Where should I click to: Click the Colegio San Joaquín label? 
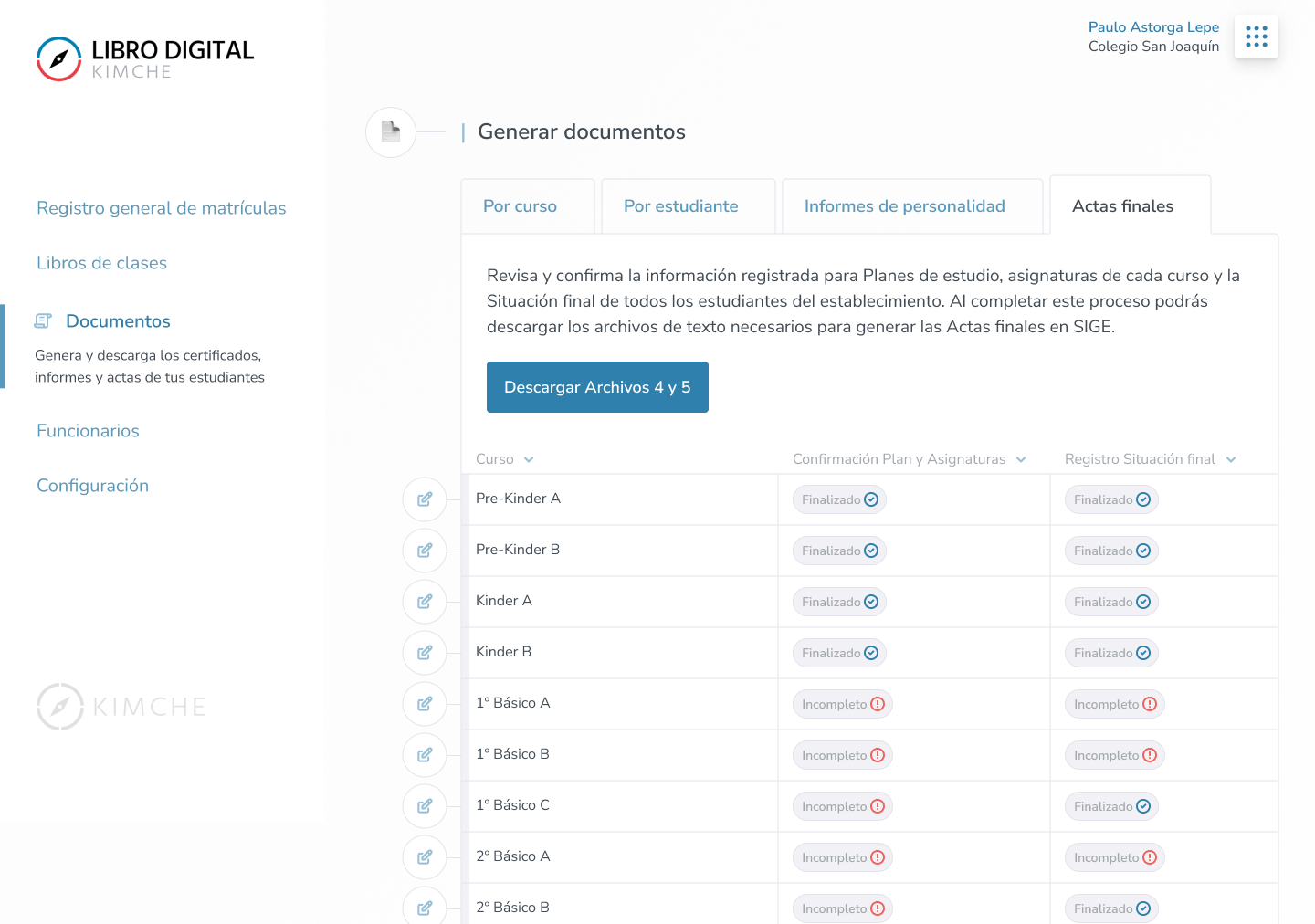[1153, 47]
